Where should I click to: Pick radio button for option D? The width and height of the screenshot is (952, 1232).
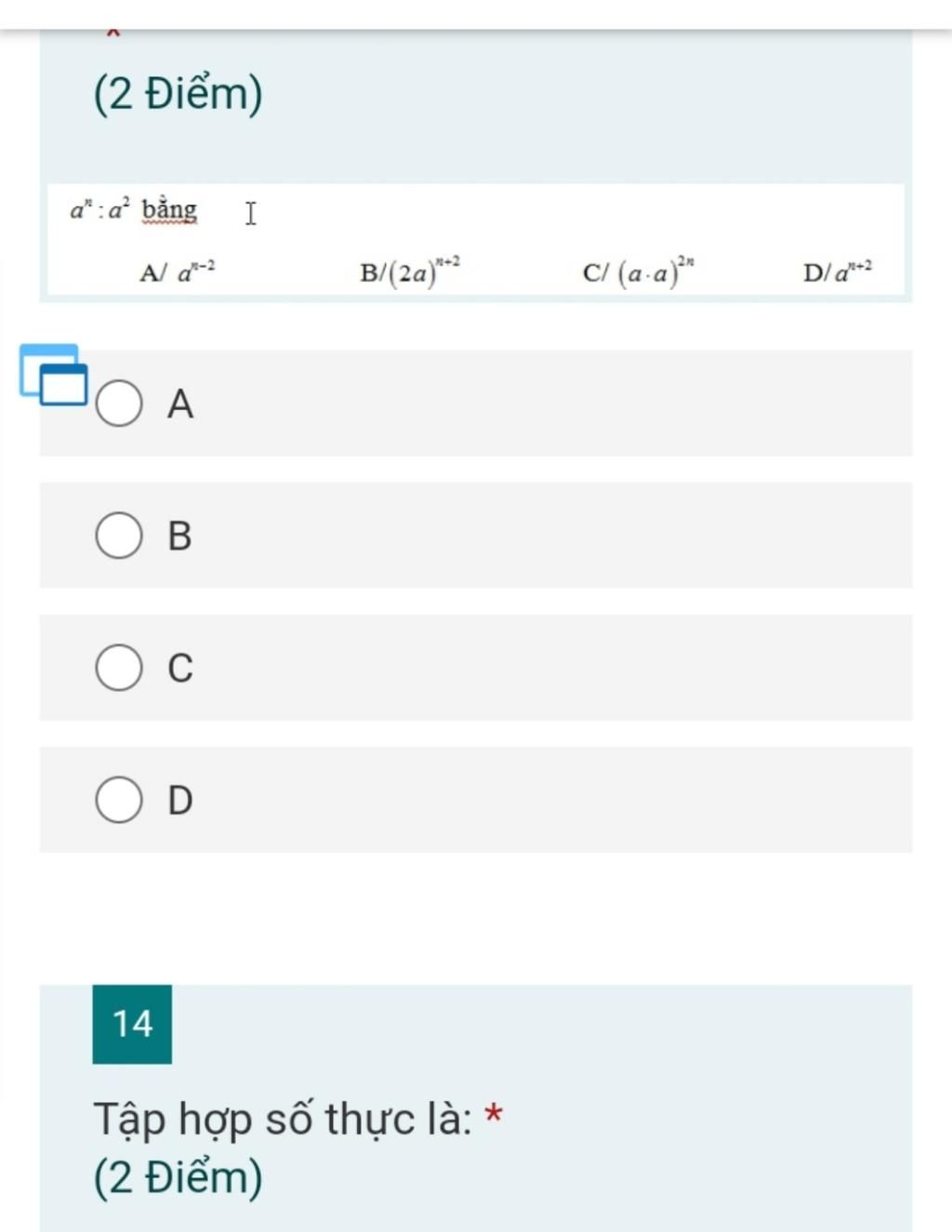[x=119, y=800]
